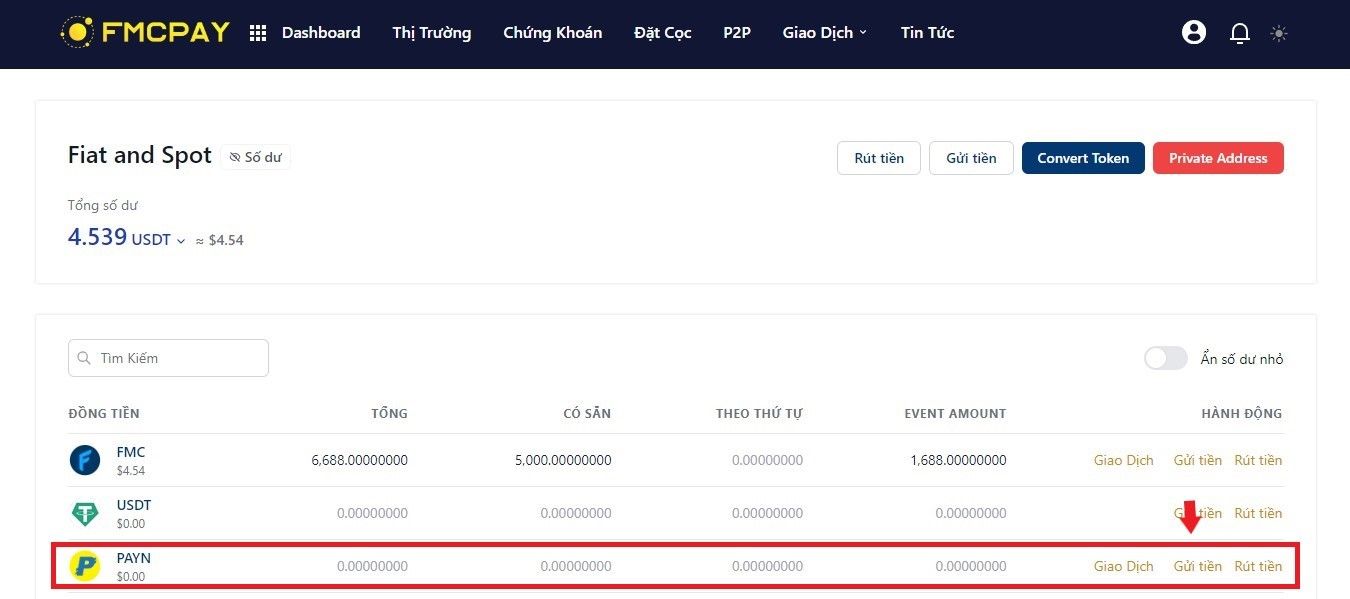Open the Đặt Cọc menu

[663, 33]
